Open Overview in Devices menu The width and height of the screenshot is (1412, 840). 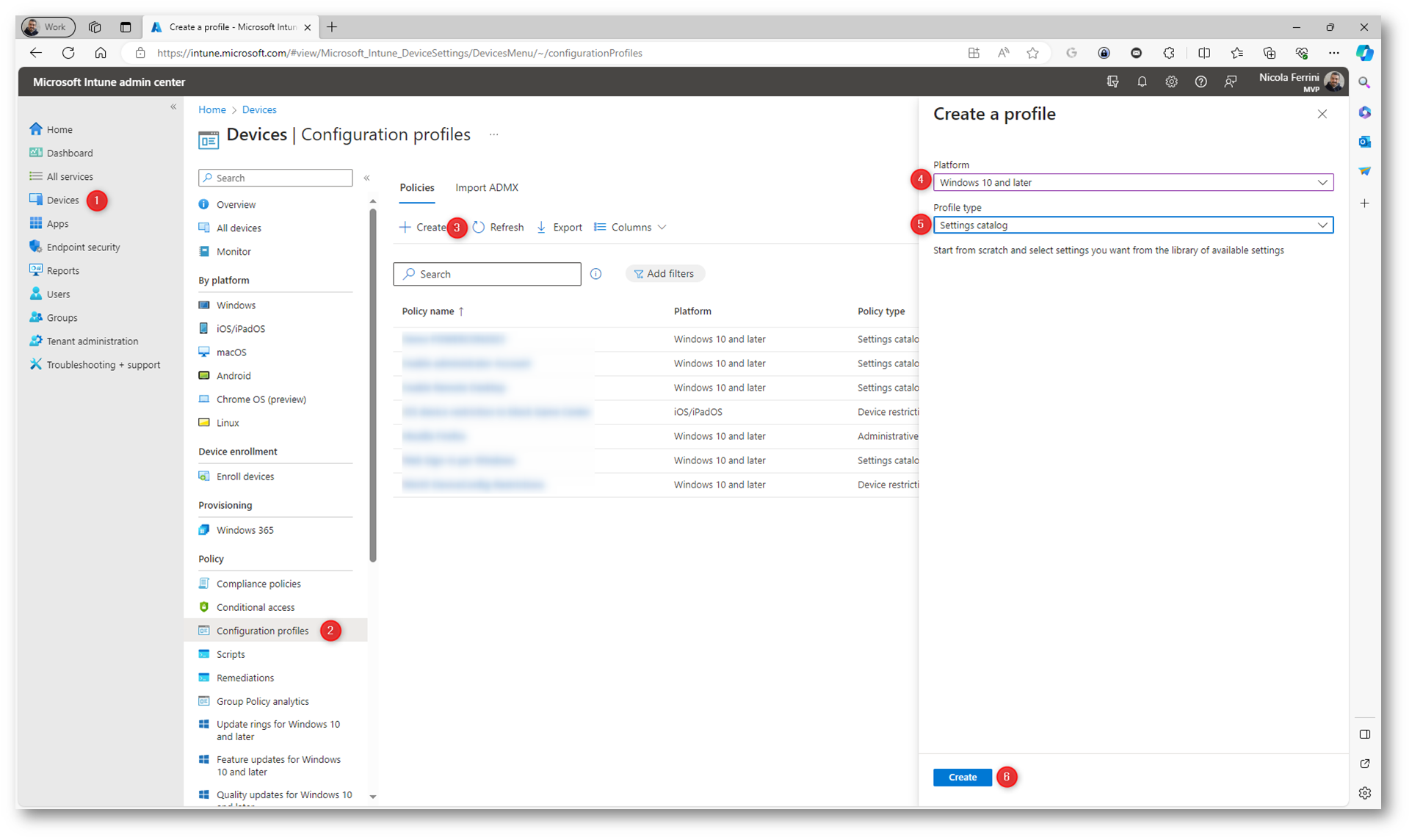coord(227,204)
